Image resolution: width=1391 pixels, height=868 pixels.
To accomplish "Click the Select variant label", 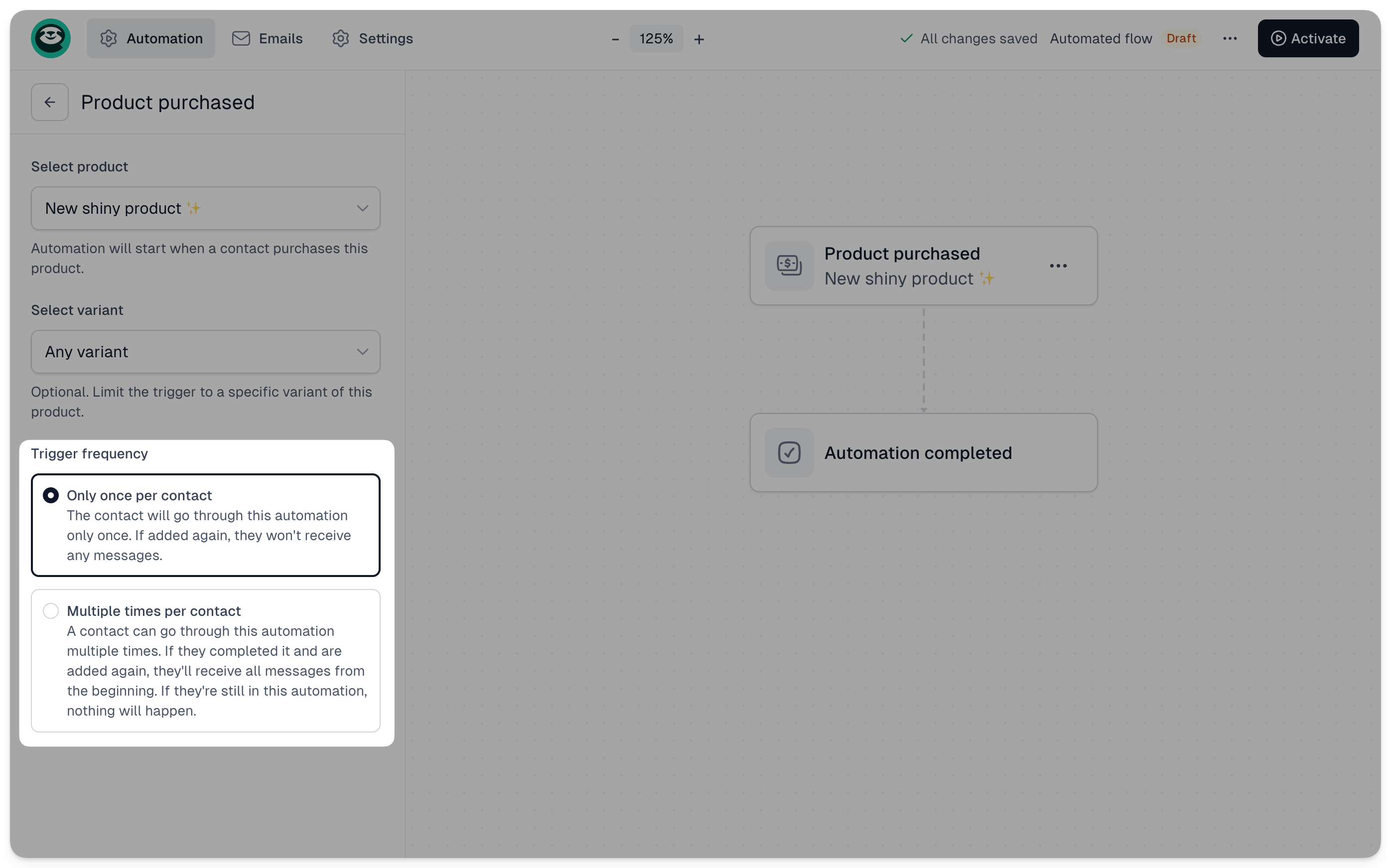I will (x=77, y=310).
